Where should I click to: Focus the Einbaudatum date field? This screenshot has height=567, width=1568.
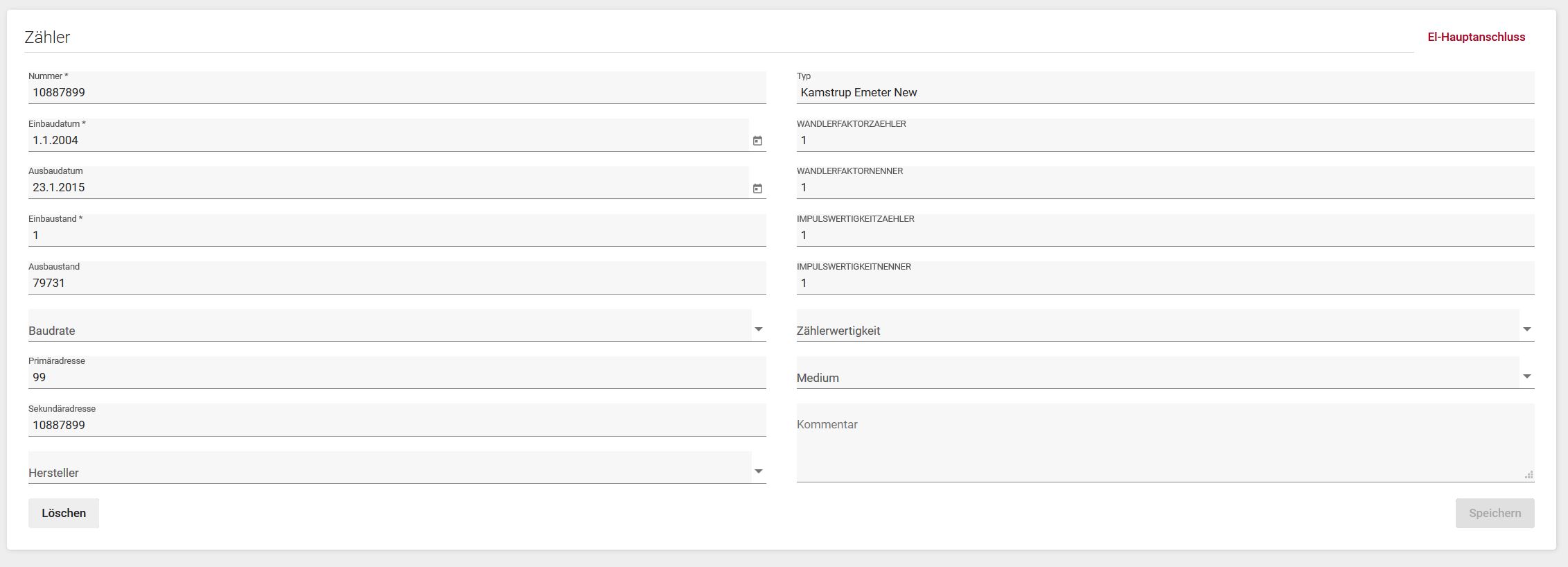pyautogui.click(x=388, y=141)
